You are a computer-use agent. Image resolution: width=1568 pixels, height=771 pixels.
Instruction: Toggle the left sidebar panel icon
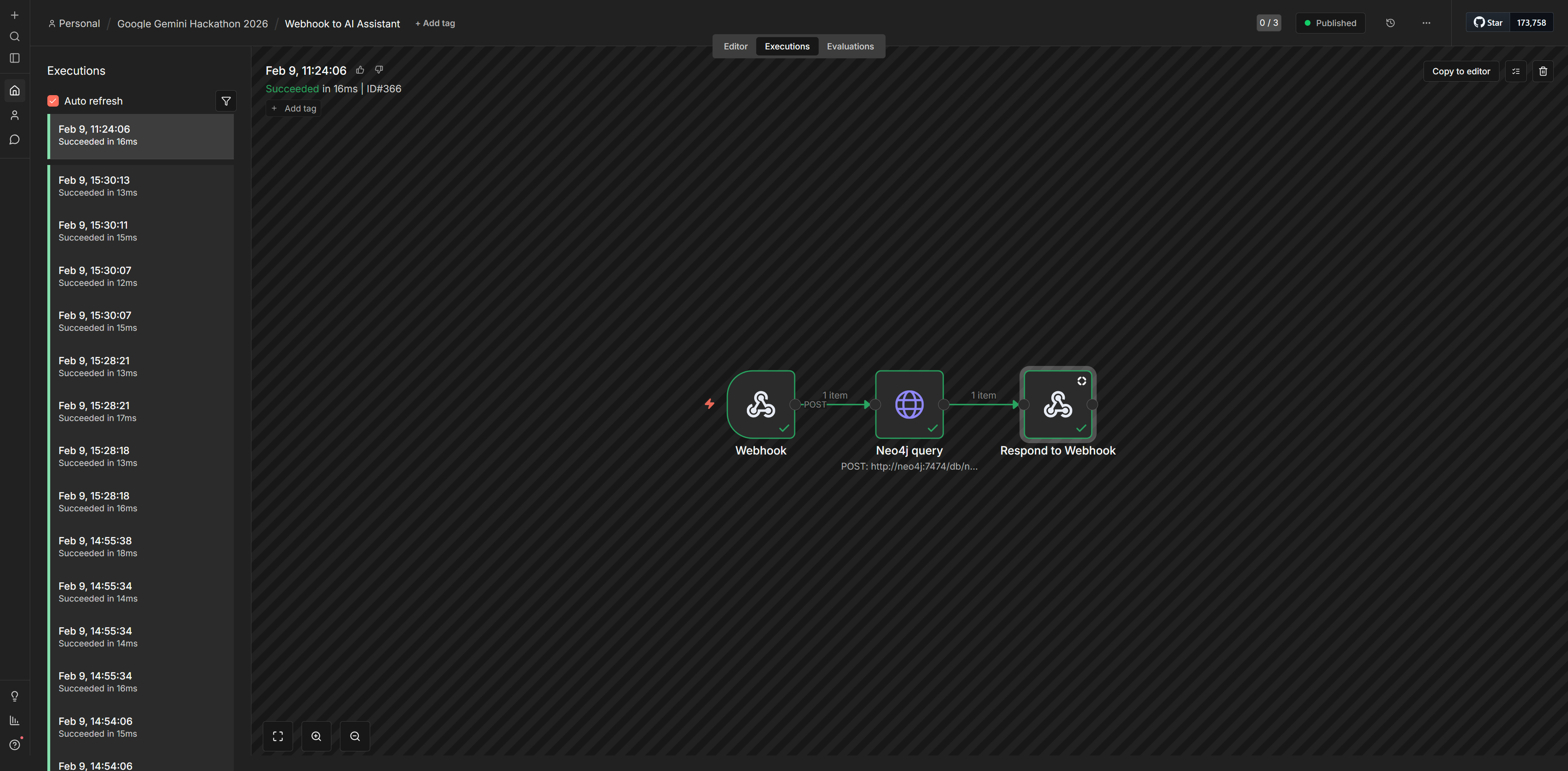tap(15, 58)
